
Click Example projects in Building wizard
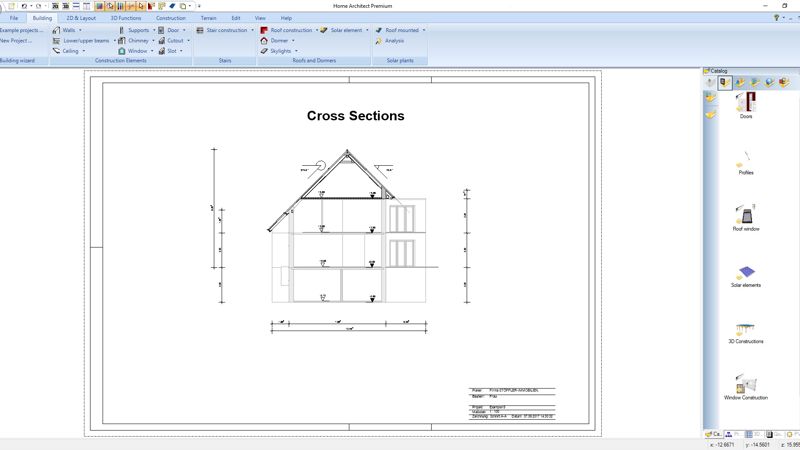pyautogui.click(x=21, y=30)
